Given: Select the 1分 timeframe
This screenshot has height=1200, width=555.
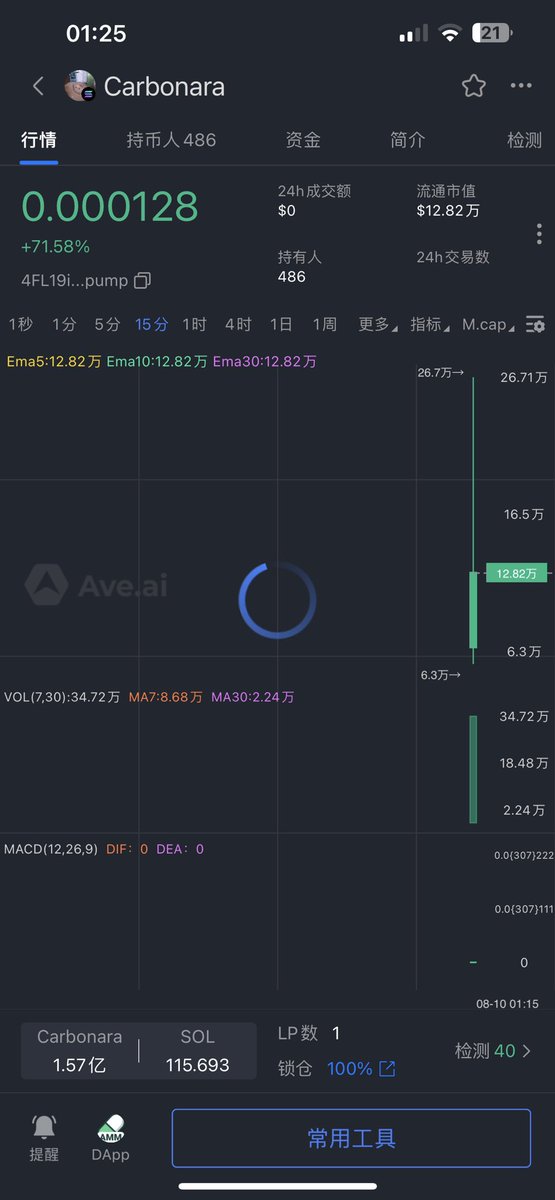Looking at the screenshot, I should pos(64,324).
